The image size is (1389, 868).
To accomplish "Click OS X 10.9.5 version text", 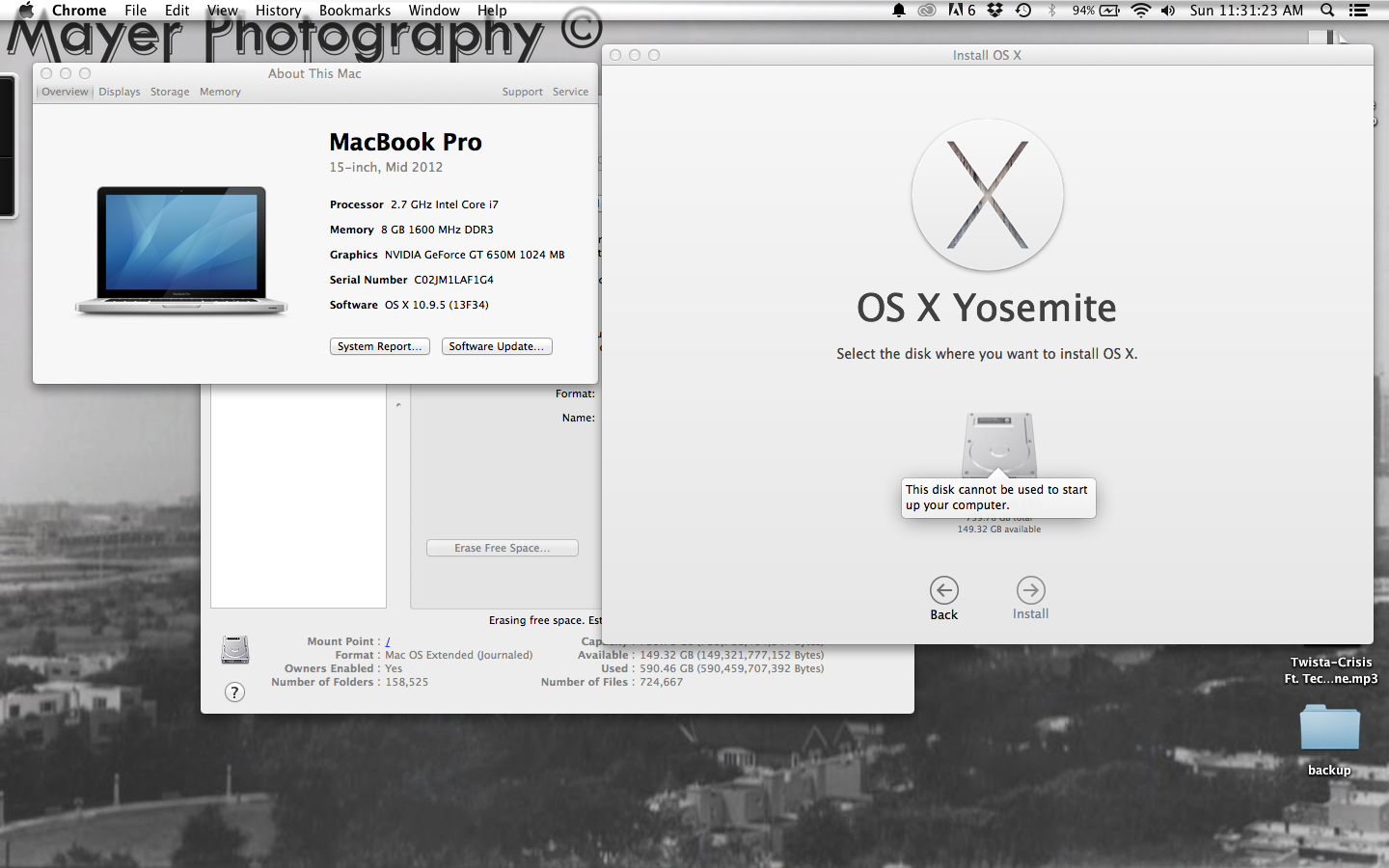I will (x=437, y=305).
